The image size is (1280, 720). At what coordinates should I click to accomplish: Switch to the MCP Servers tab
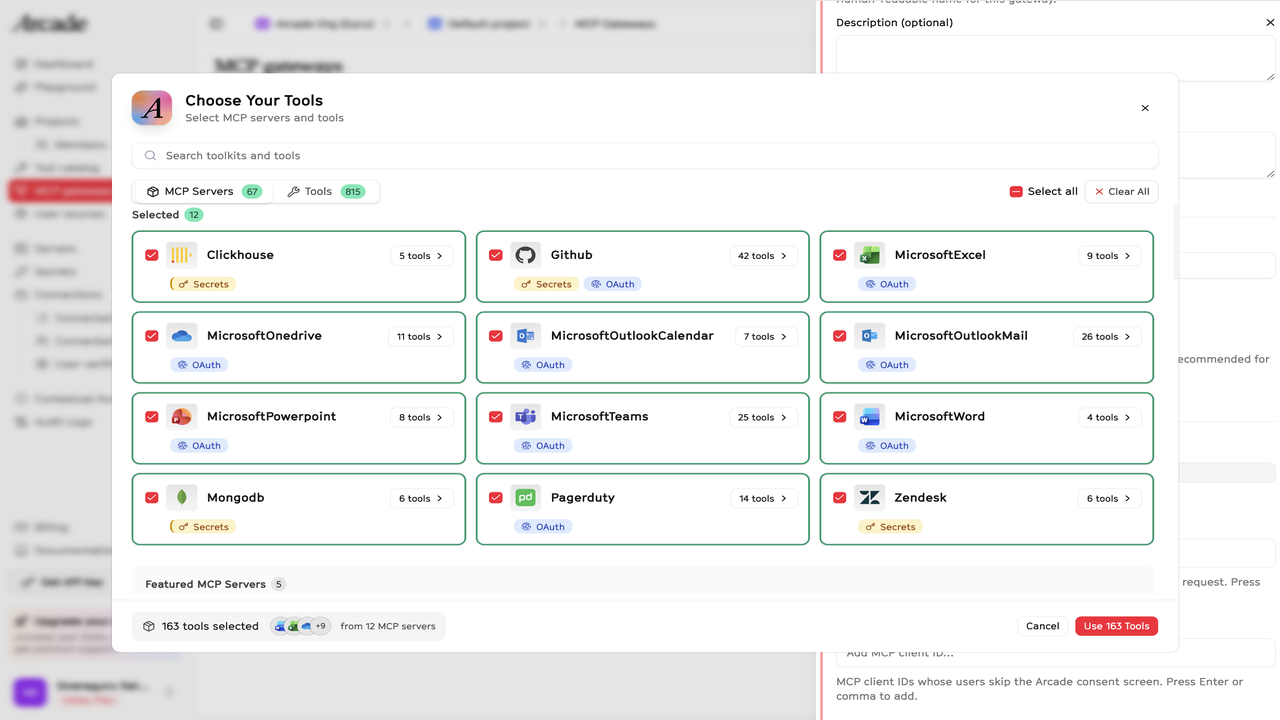(203, 192)
